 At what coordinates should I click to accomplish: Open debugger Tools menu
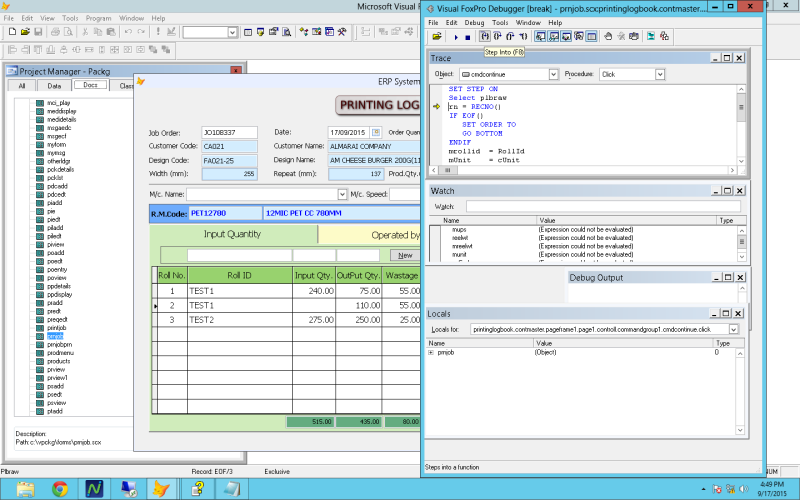[500, 22]
